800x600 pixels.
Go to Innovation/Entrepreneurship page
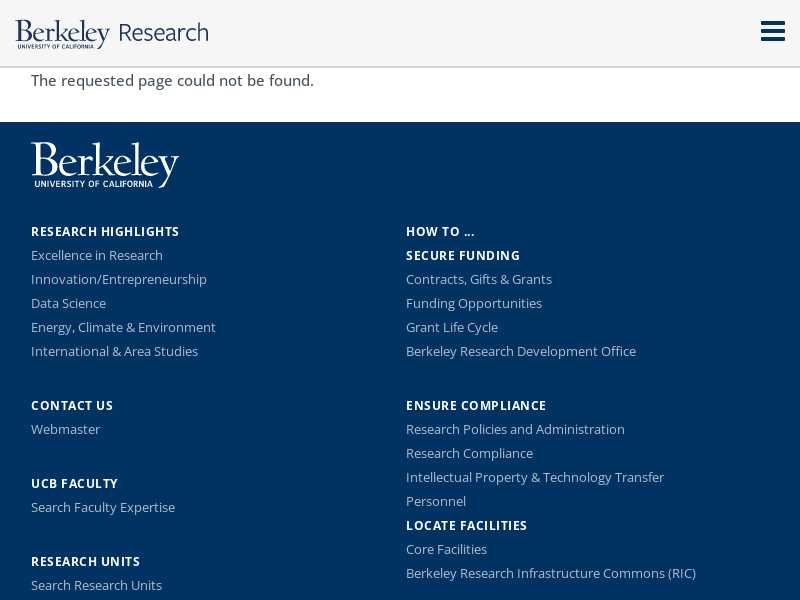(x=119, y=280)
